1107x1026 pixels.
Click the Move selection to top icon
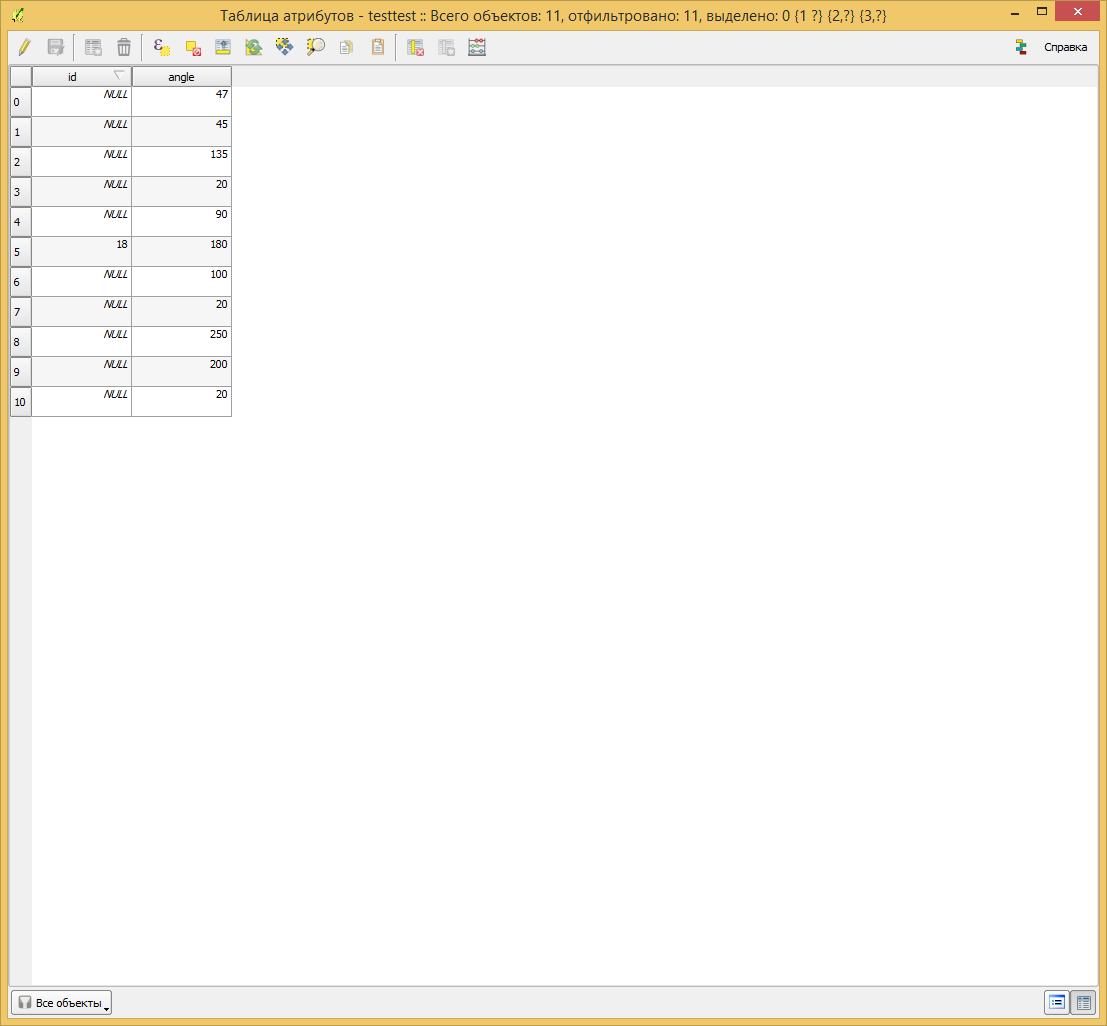(223, 47)
